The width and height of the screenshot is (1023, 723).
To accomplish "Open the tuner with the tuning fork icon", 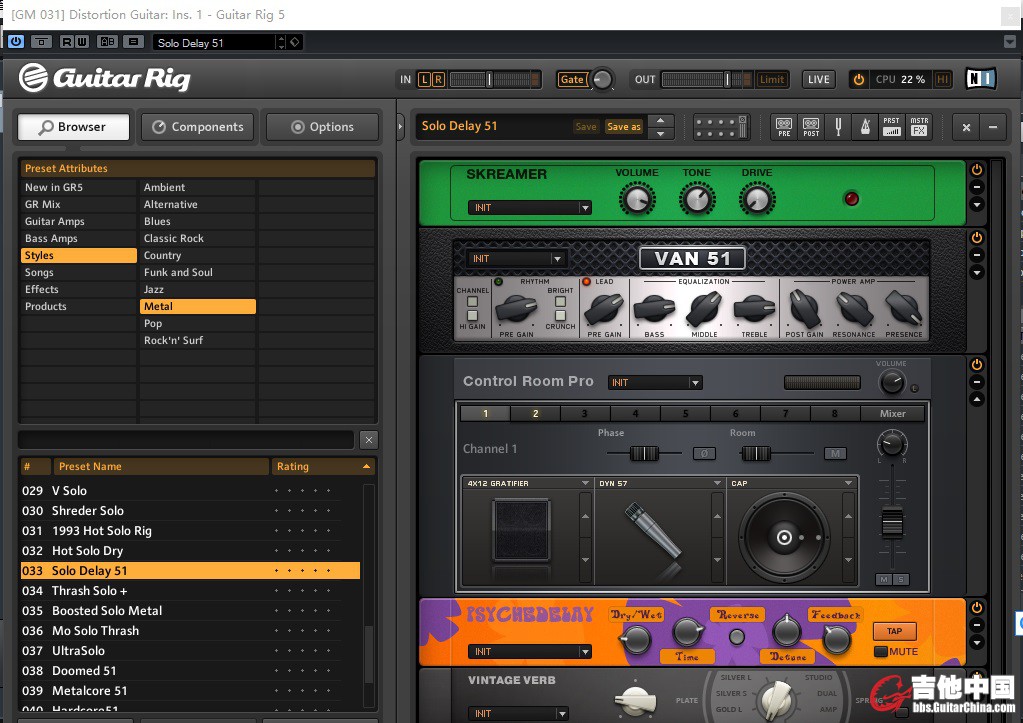I will click(x=838, y=126).
